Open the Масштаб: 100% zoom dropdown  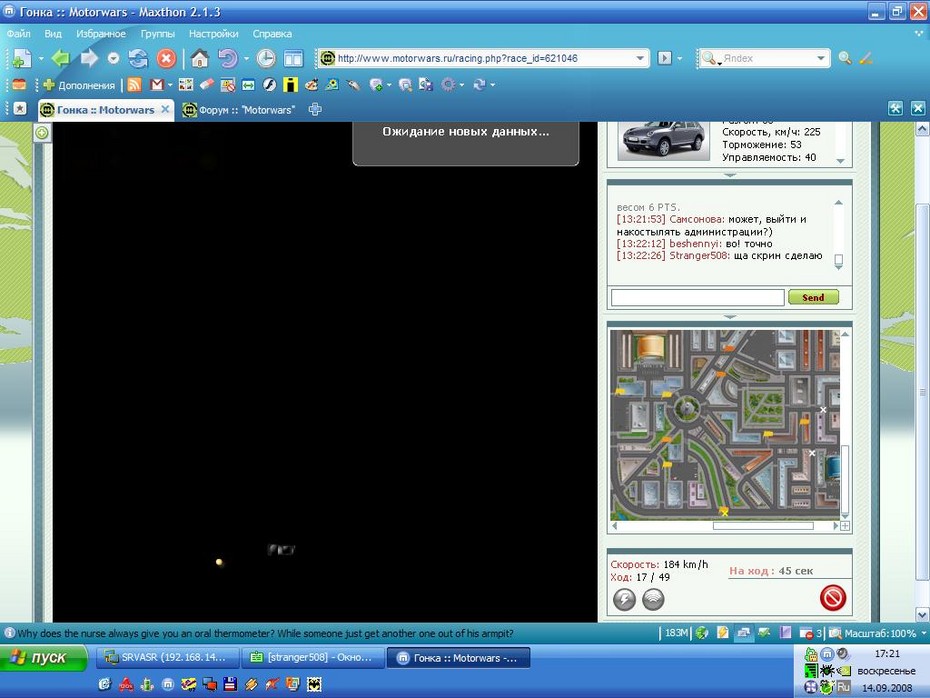923,633
